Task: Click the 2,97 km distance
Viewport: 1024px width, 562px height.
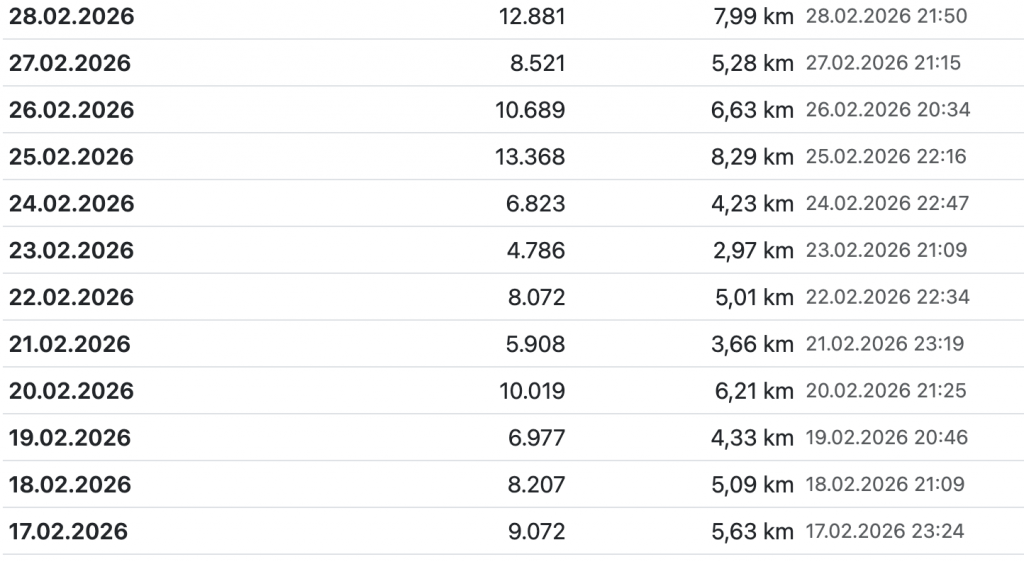Action: (x=753, y=250)
